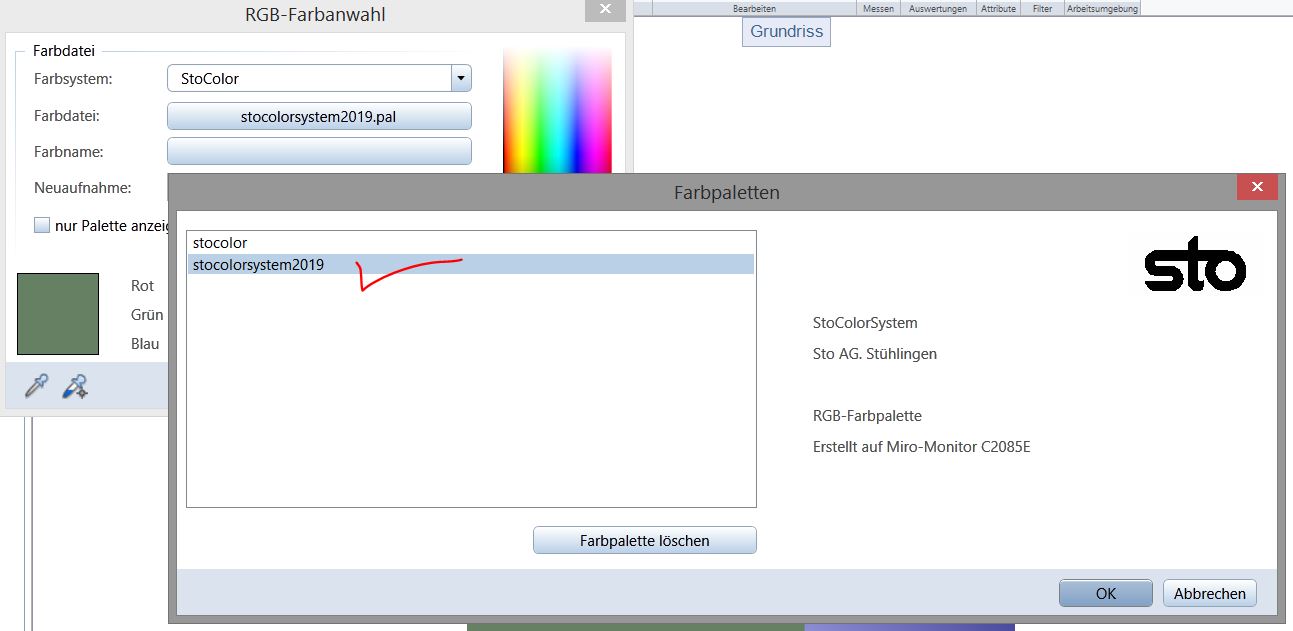Viewport: 1293px width, 631px height.
Task: Select the eyedropper color picker tool
Action: pos(36,386)
